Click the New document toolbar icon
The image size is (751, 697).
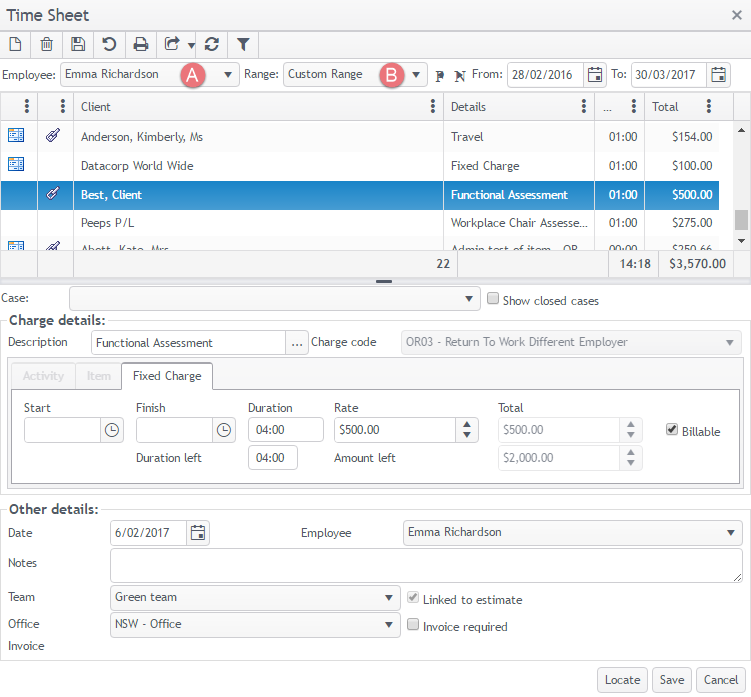coord(15,44)
